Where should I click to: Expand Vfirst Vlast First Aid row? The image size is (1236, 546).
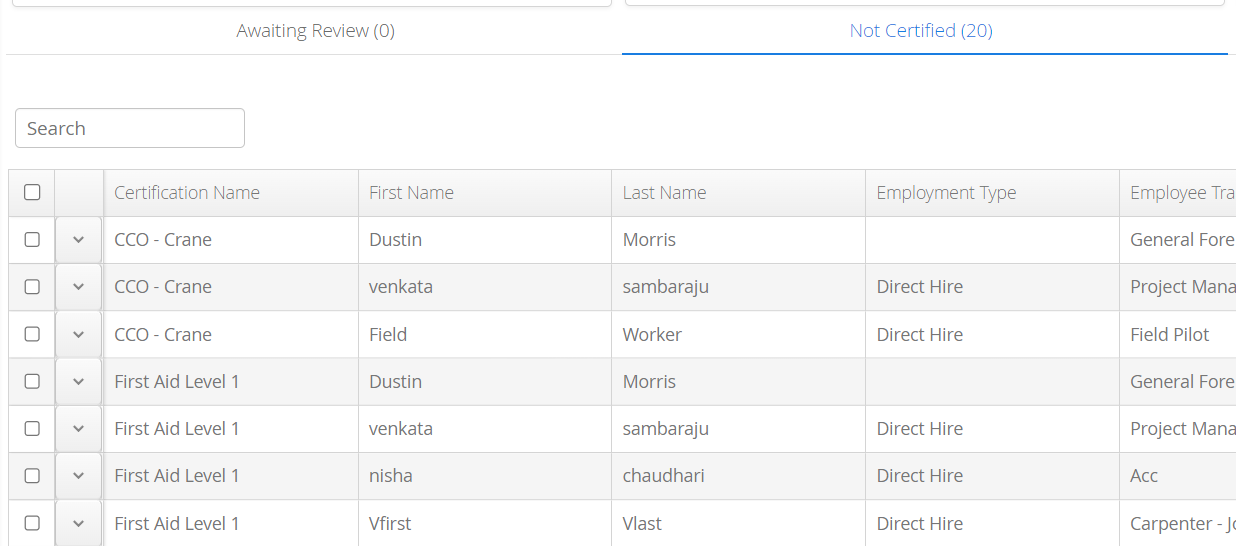click(79, 523)
